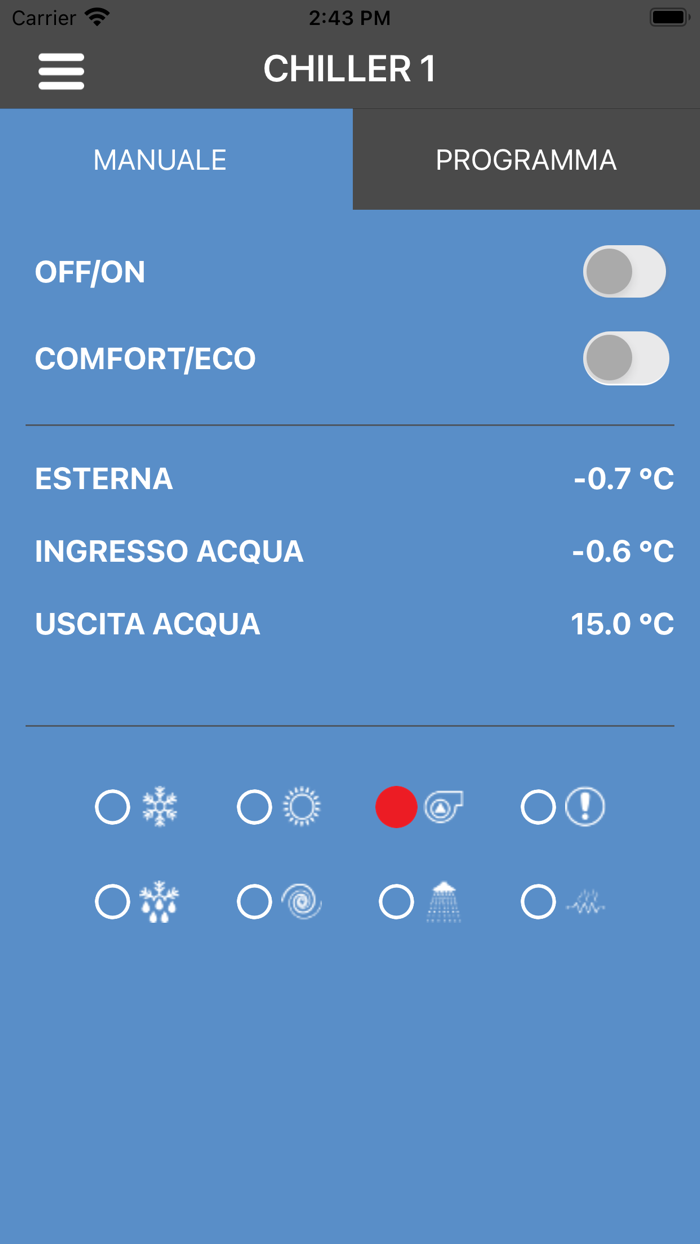Click the spiral fan icon
The width and height of the screenshot is (700, 1244).
301,902
